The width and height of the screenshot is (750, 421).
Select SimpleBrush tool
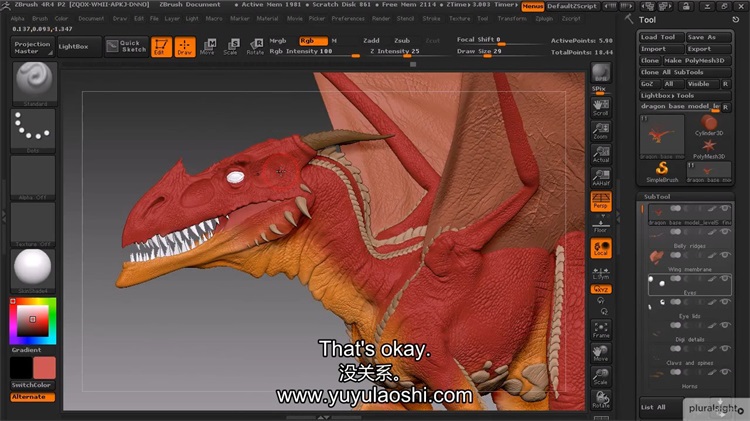662,172
